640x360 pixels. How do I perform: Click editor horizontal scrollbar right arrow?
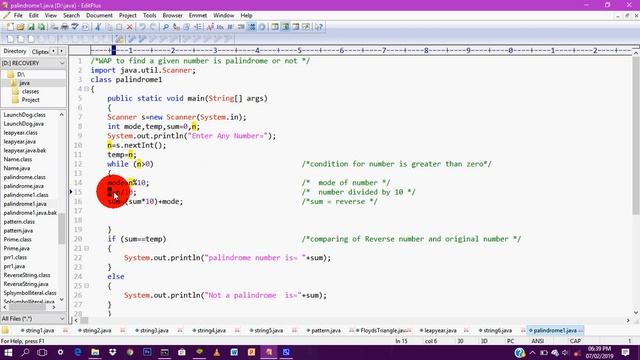pyautogui.click(x=628, y=320)
